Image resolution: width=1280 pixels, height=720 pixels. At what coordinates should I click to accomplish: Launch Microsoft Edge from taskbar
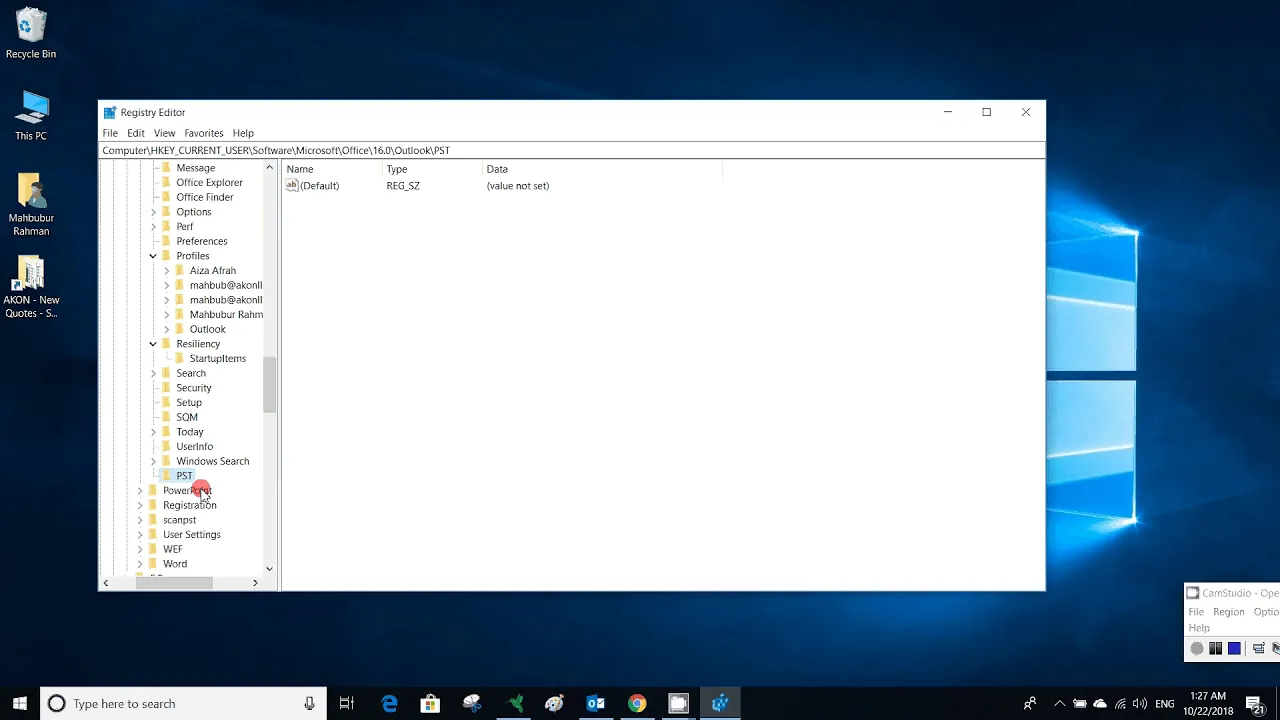click(389, 703)
